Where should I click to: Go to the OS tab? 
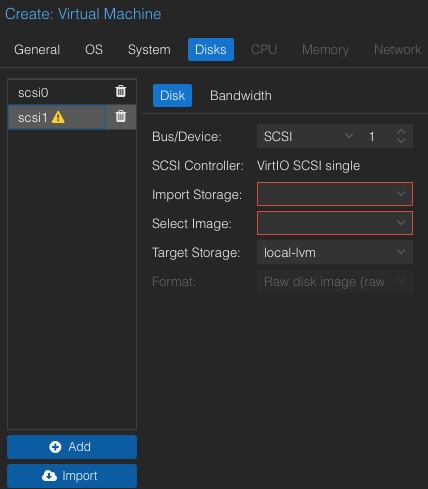[94, 50]
